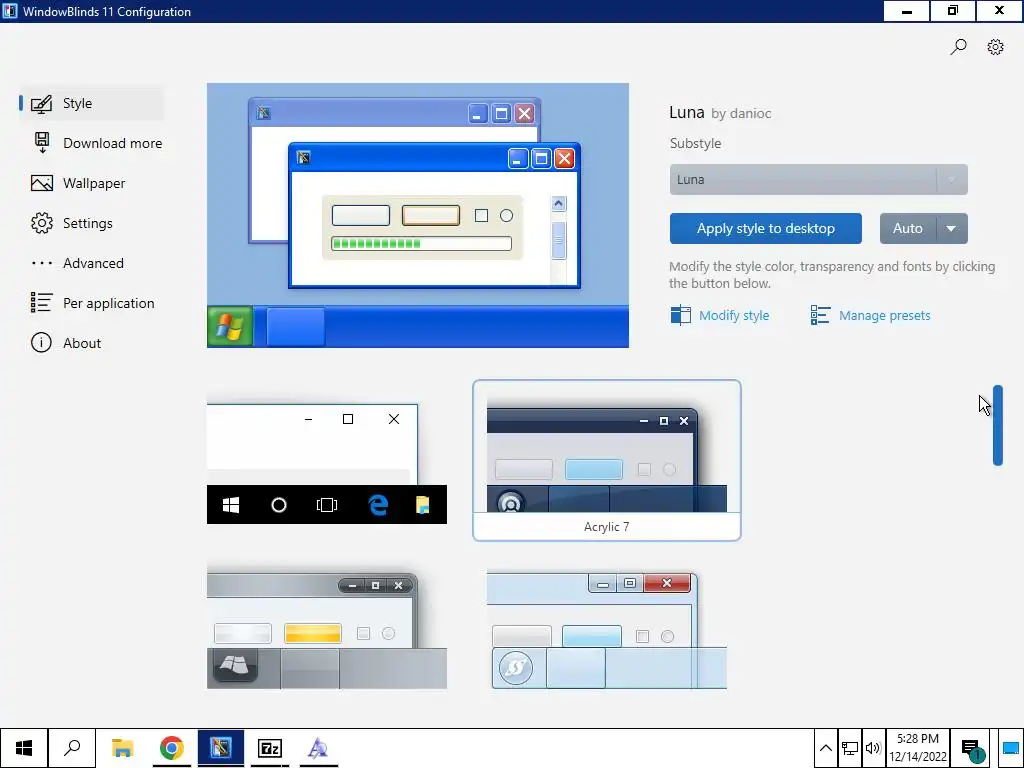
Task: Click the stylized A app on taskbar
Action: pyautogui.click(x=318, y=748)
